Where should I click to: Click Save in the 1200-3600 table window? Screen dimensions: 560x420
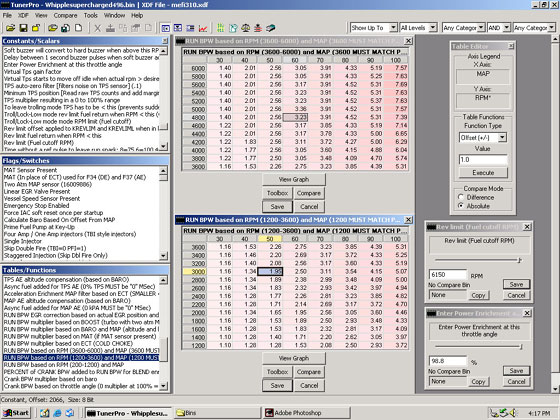coord(277,385)
